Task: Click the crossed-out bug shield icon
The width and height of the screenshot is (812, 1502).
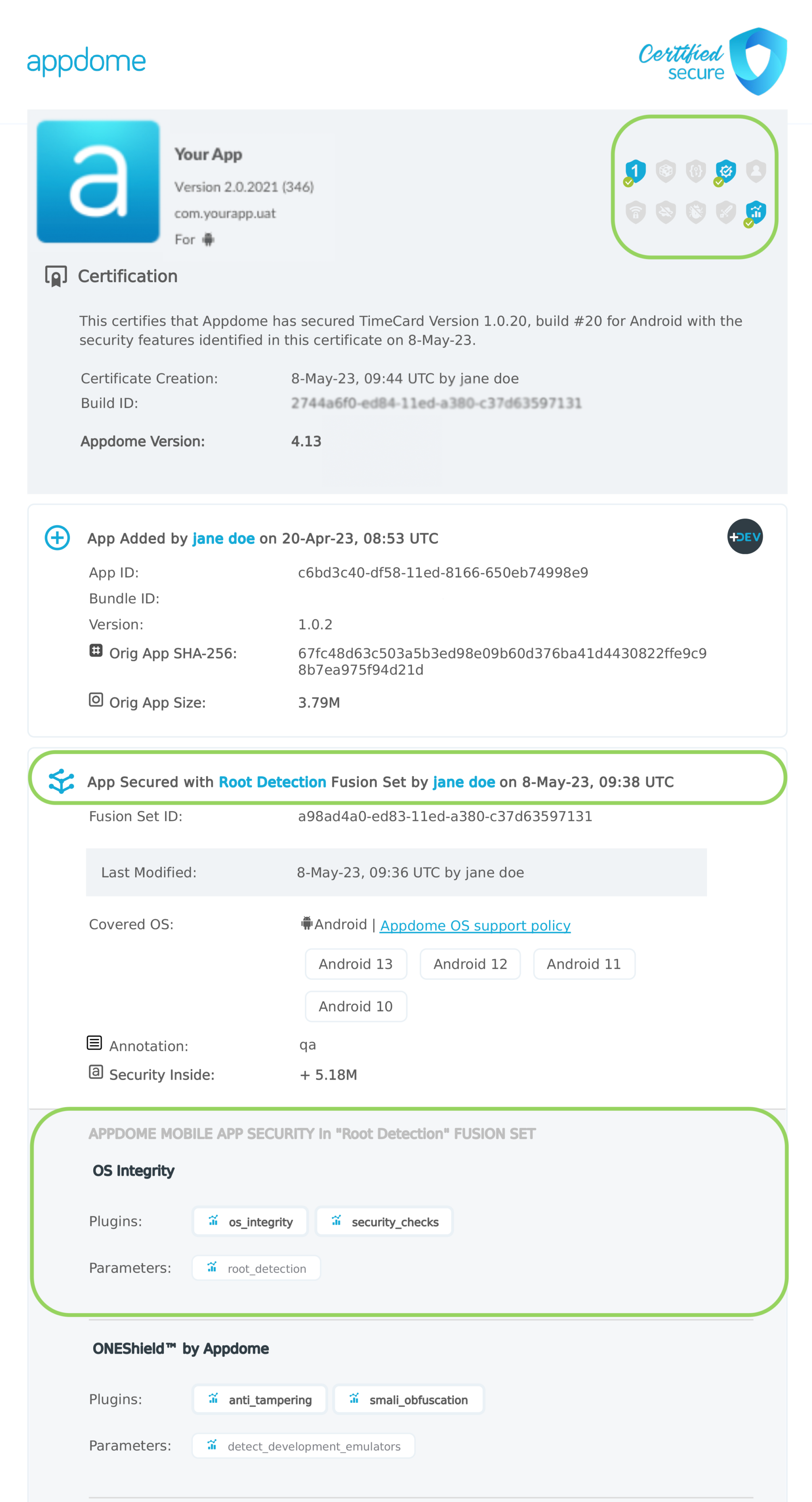Action: (695, 212)
